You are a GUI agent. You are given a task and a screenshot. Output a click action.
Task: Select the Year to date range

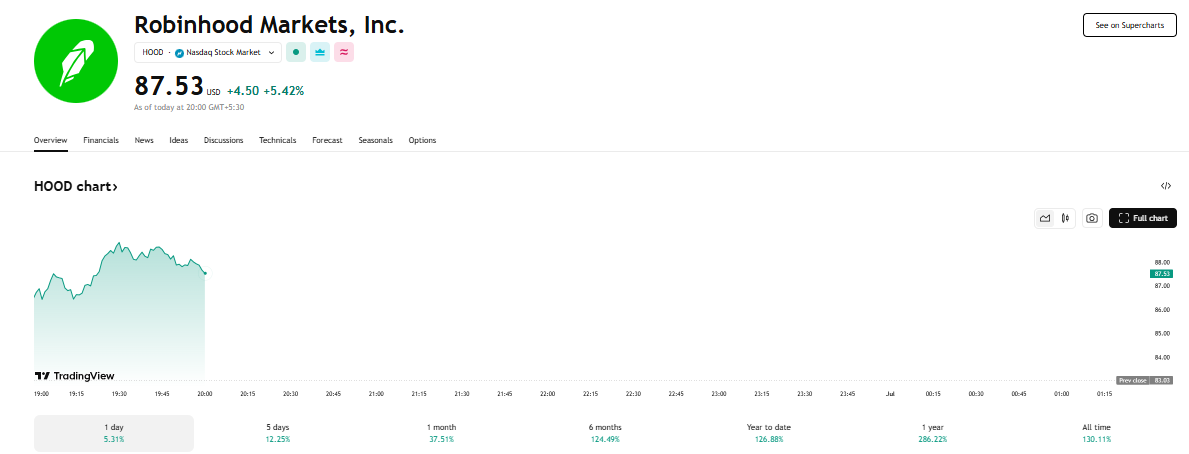click(x=769, y=433)
